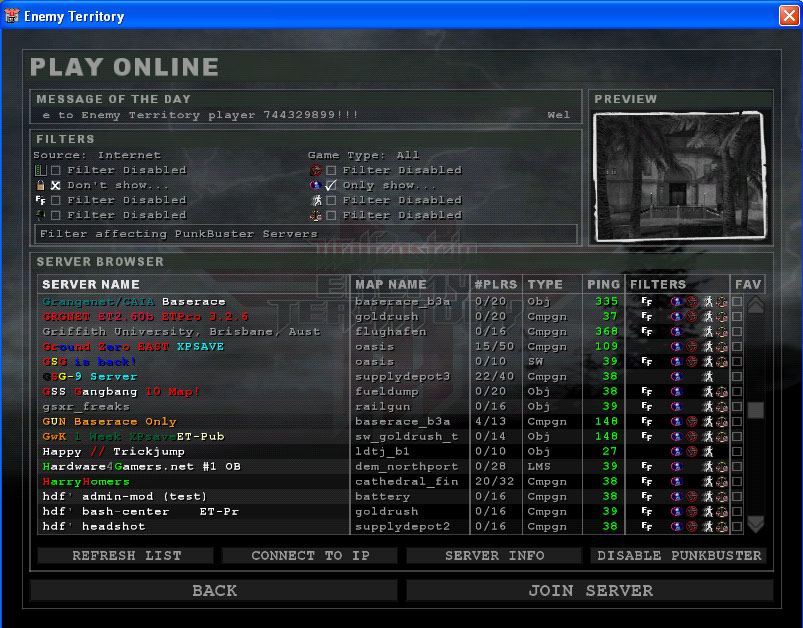Click the blue PunkBuster icon beside Only show
Viewport: 803px width, 628px height.
(316, 185)
